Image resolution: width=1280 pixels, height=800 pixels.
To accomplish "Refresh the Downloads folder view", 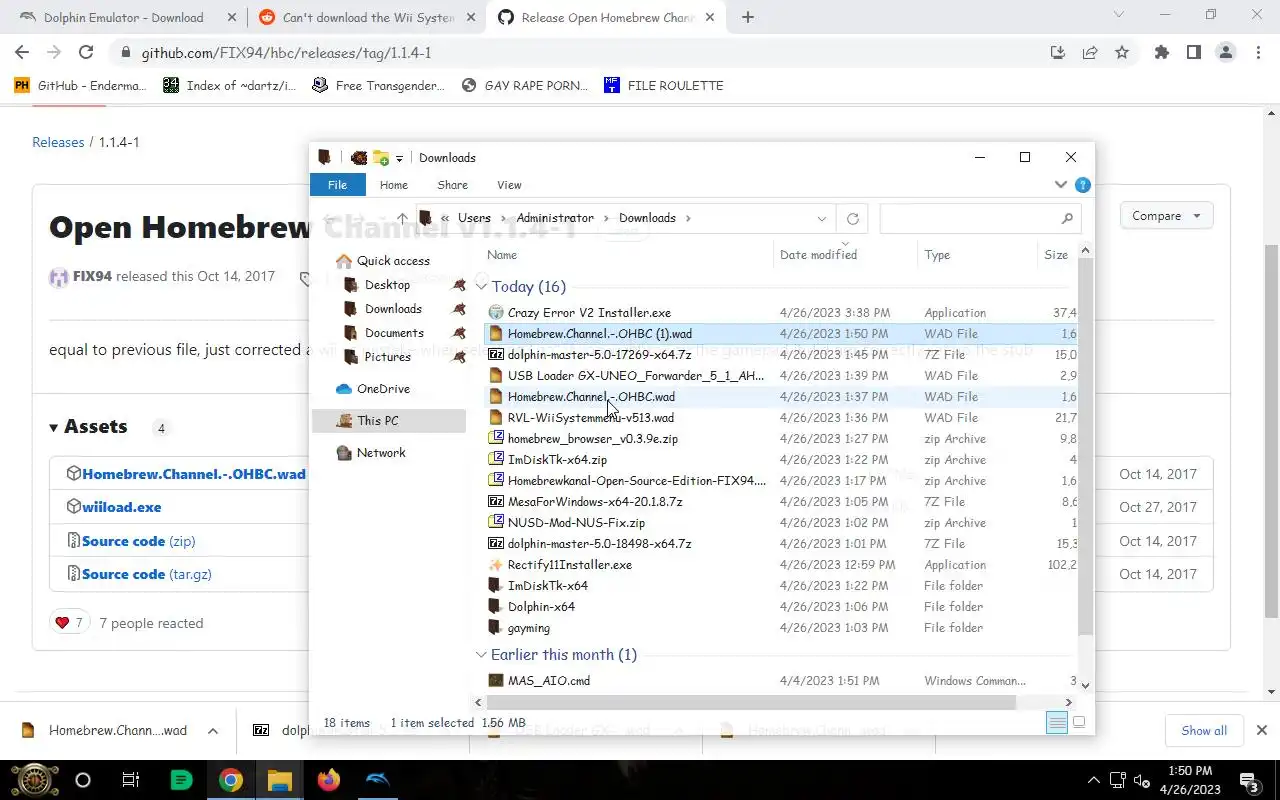I will pyautogui.click(x=852, y=218).
